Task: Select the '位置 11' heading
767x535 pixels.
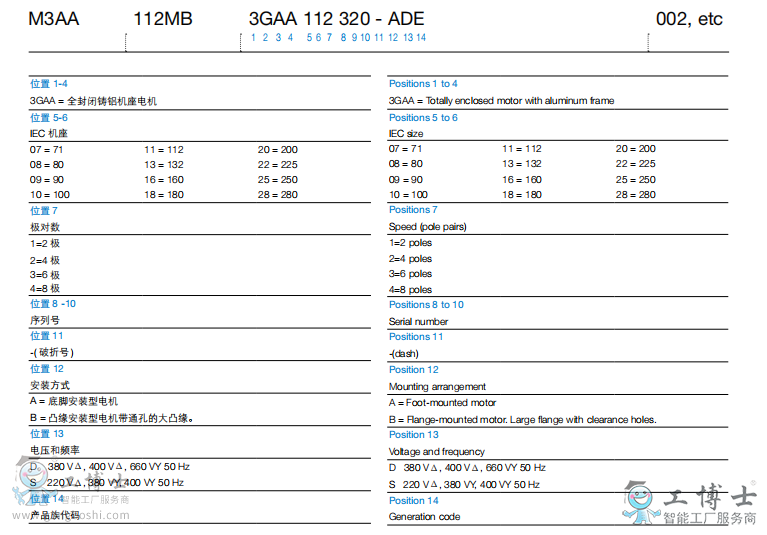Action: [46, 336]
